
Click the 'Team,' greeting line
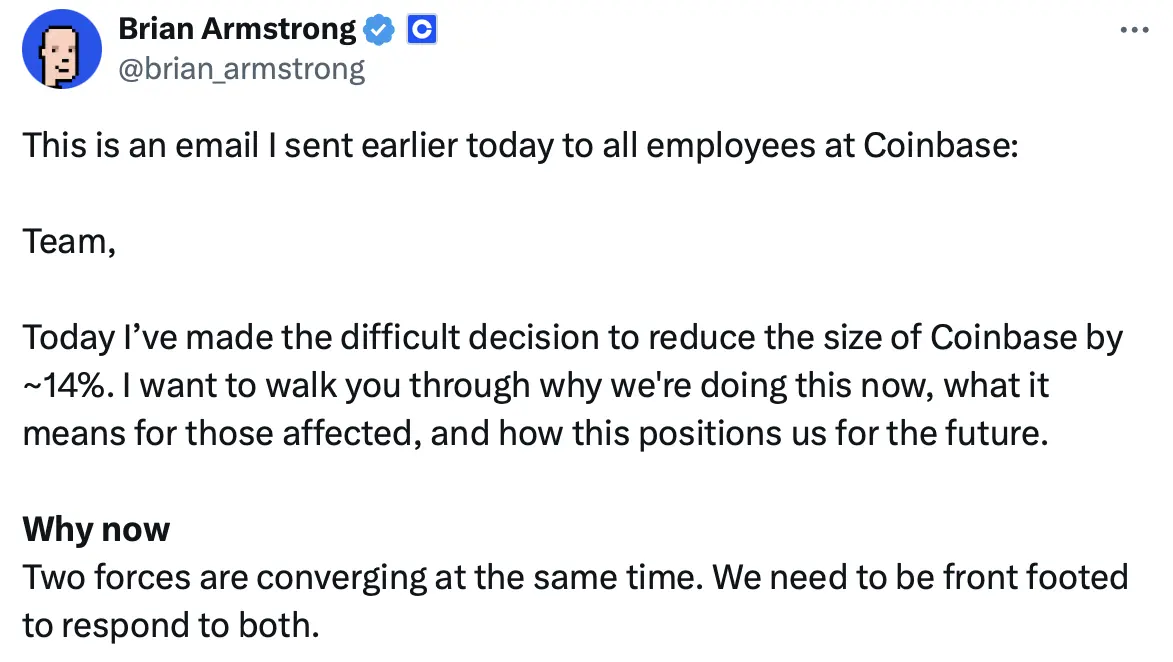[x=70, y=242]
